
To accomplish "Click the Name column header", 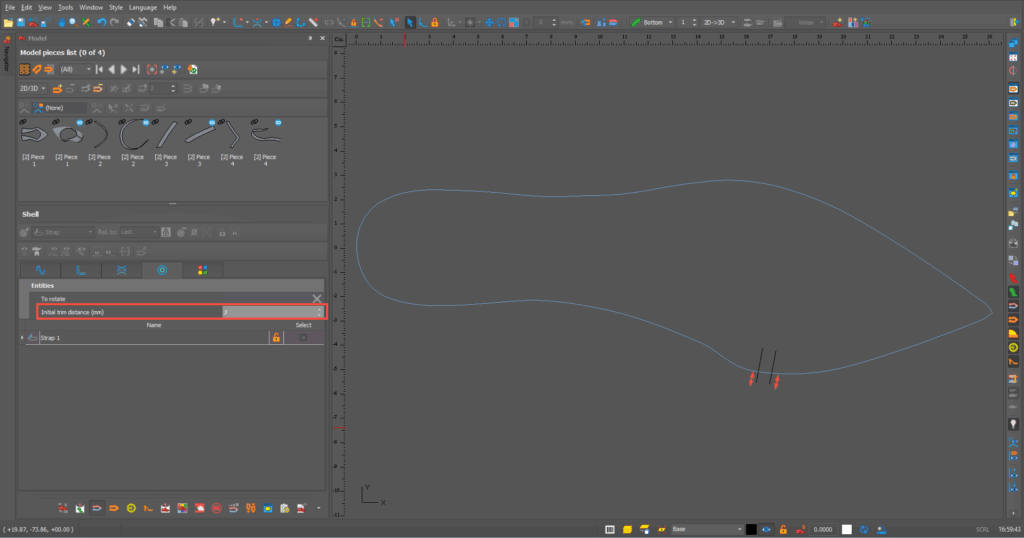I will pyautogui.click(x=154, y=324).
